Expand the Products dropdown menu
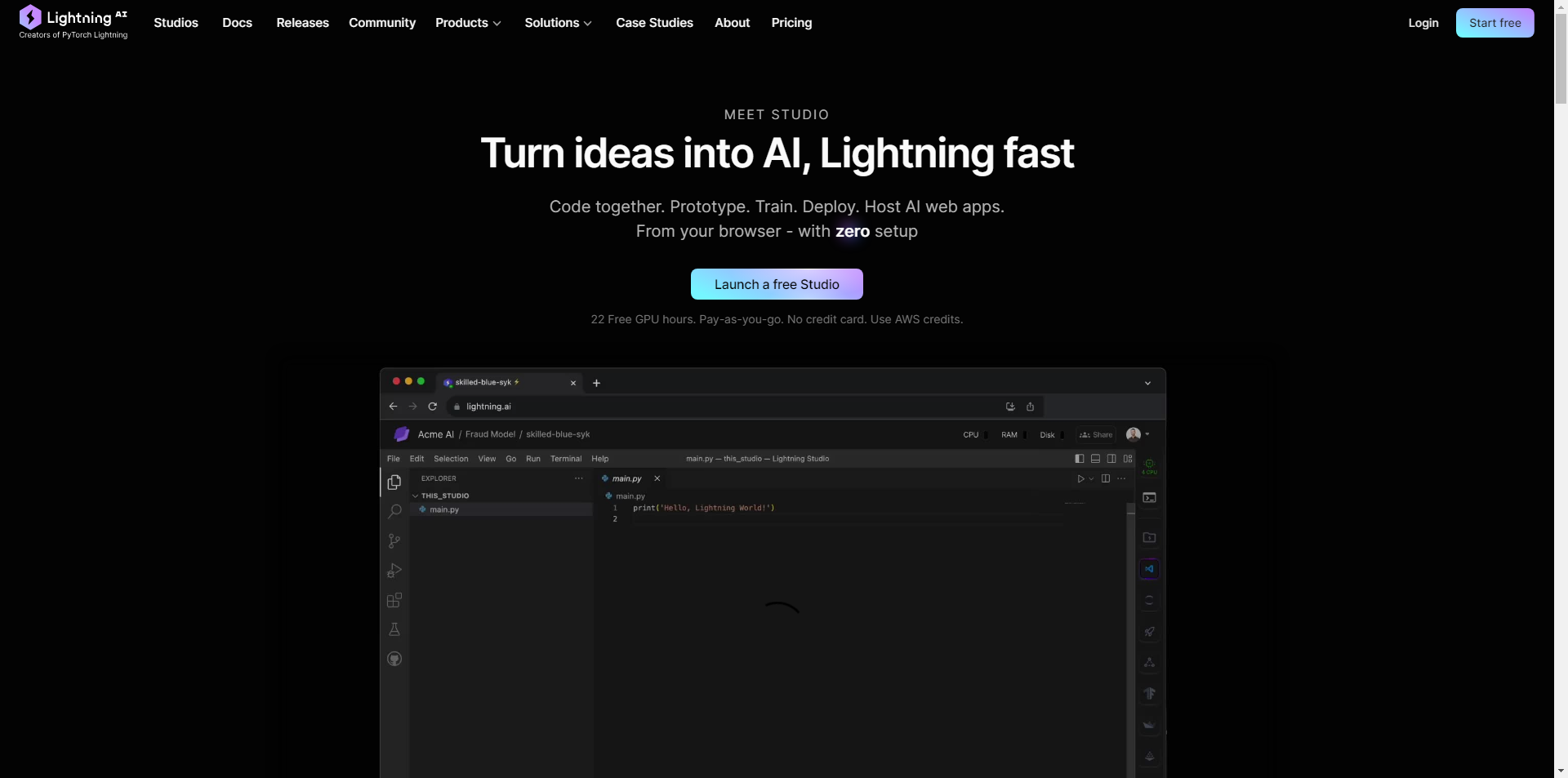Viewport: 1568px width, 778px height. tap(468, 23)
